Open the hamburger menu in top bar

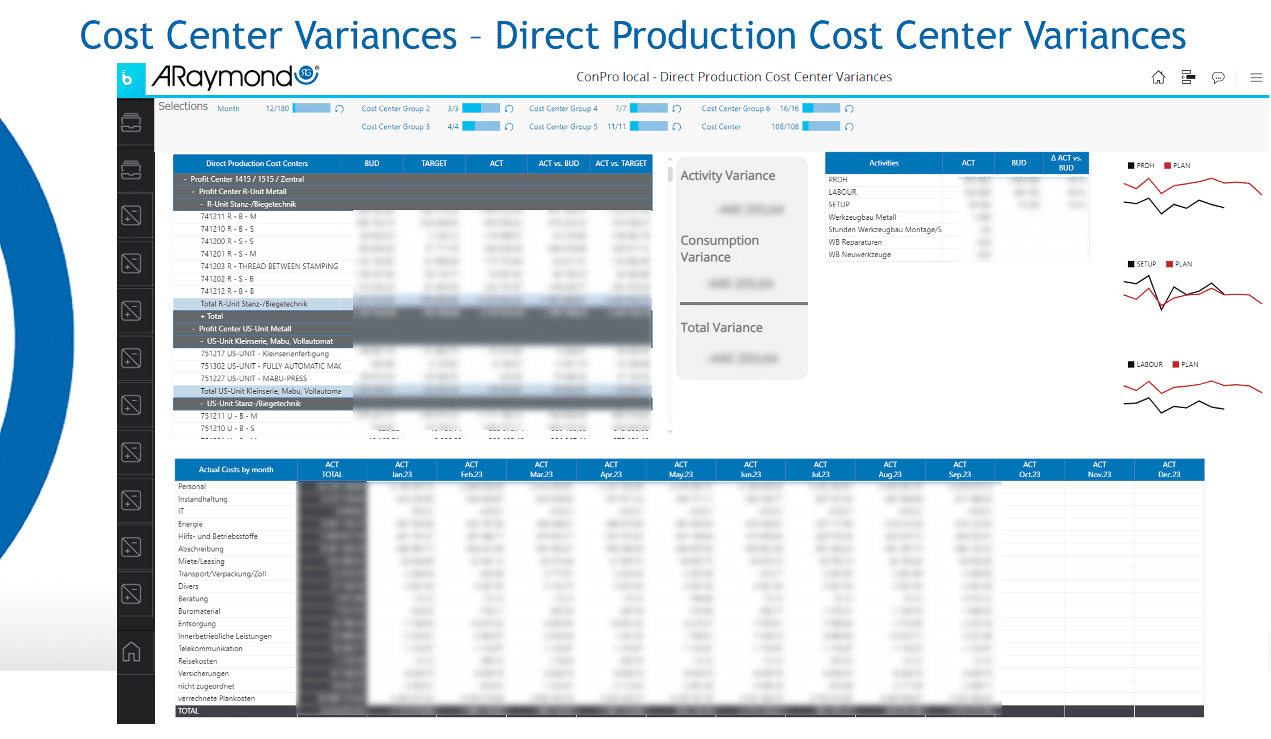click(1256, 77)
